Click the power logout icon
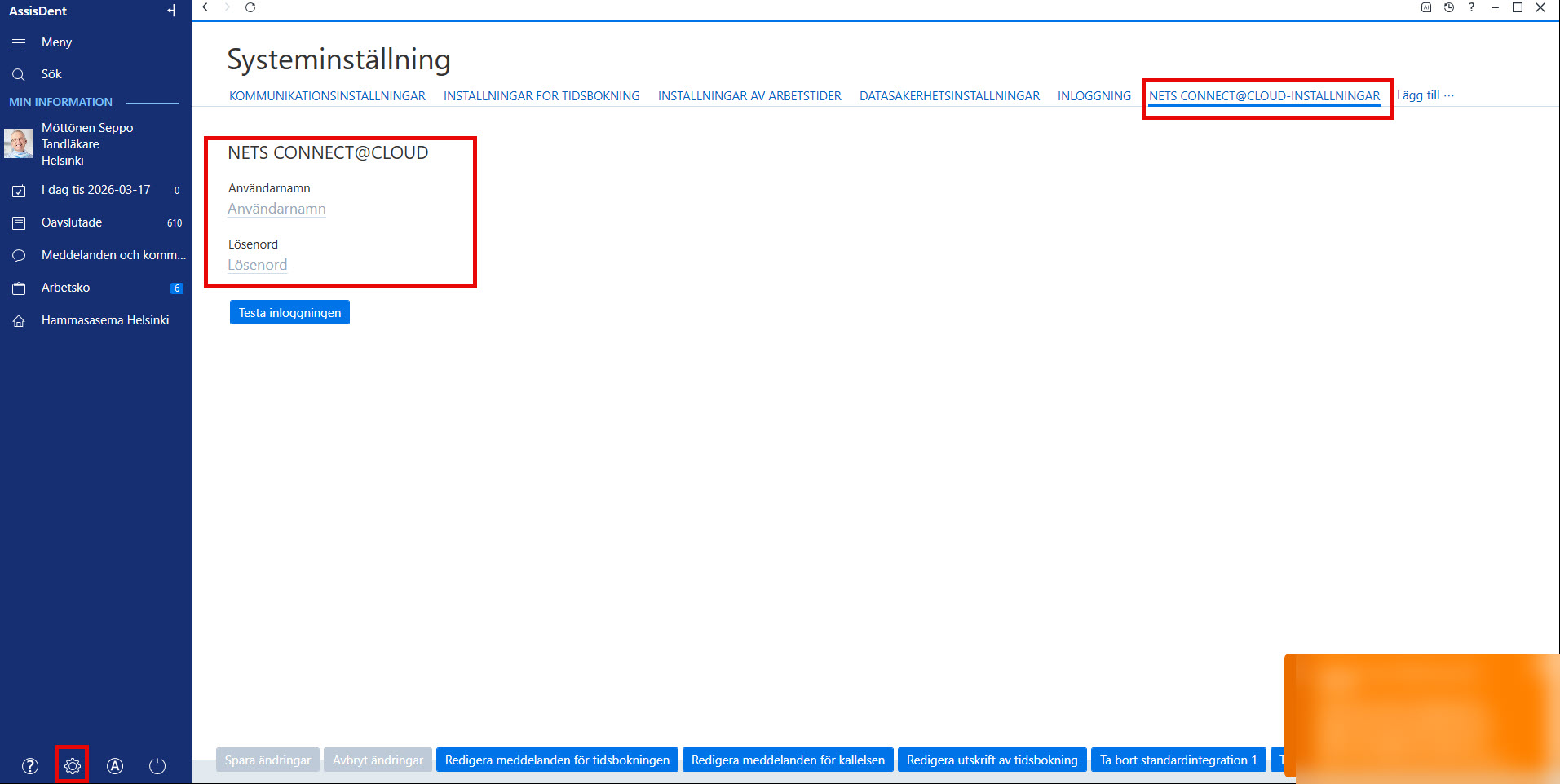 (157, 766)
